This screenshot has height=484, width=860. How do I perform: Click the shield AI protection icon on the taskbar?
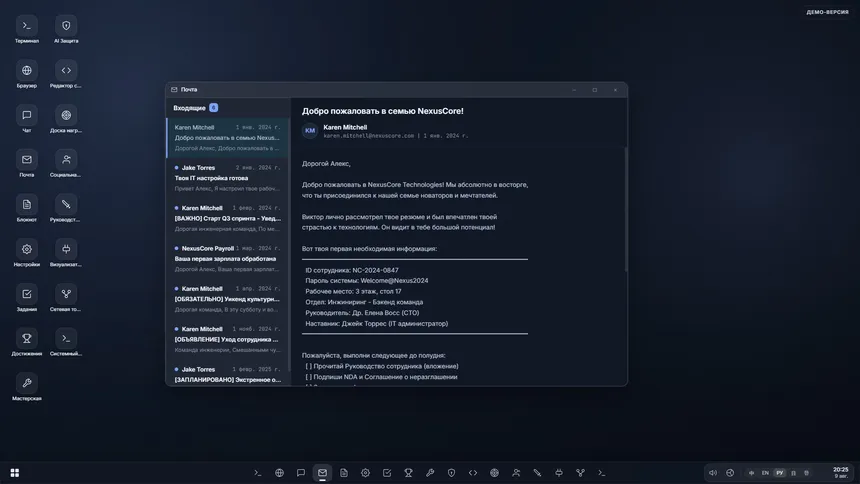tap(451, 472)
